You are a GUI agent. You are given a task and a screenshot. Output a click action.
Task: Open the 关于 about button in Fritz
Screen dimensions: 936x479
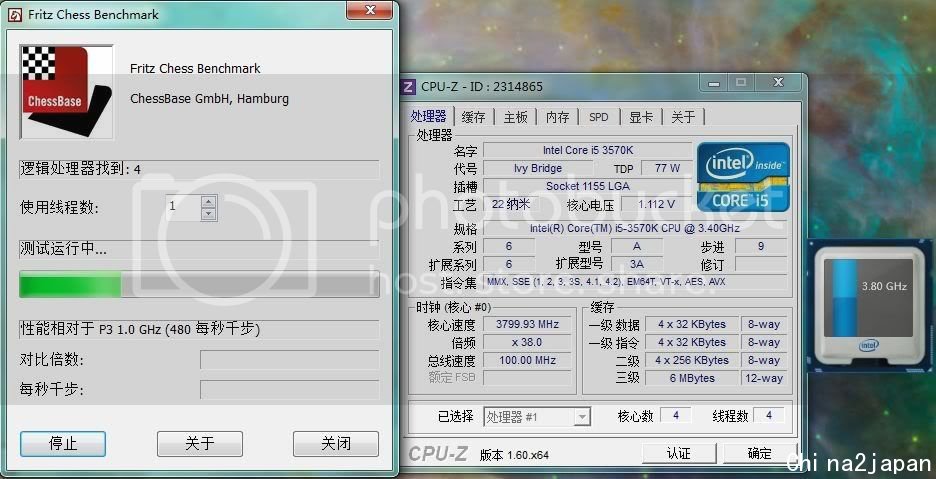tap(199, 444)
